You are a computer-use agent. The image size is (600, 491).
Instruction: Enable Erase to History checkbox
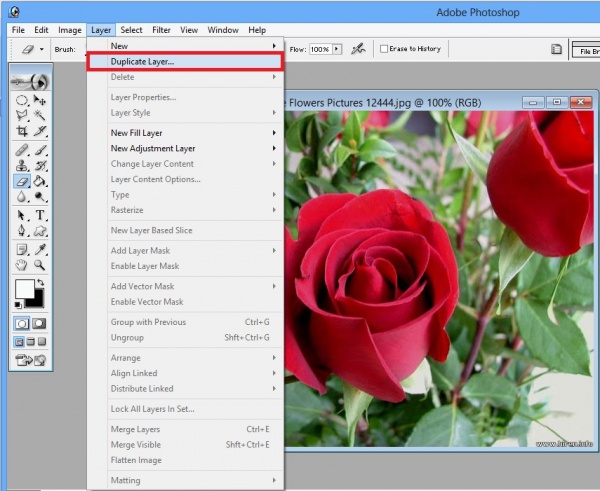click(385, 48)
